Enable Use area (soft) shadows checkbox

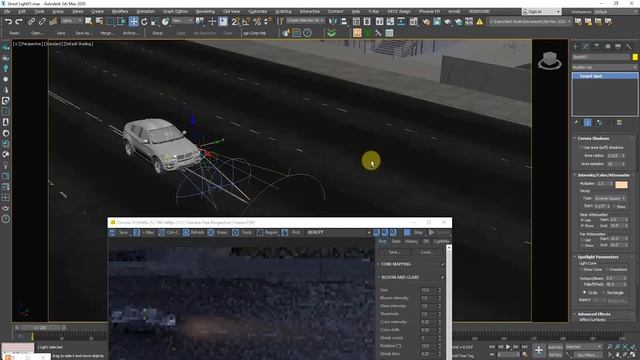[582, 147]
